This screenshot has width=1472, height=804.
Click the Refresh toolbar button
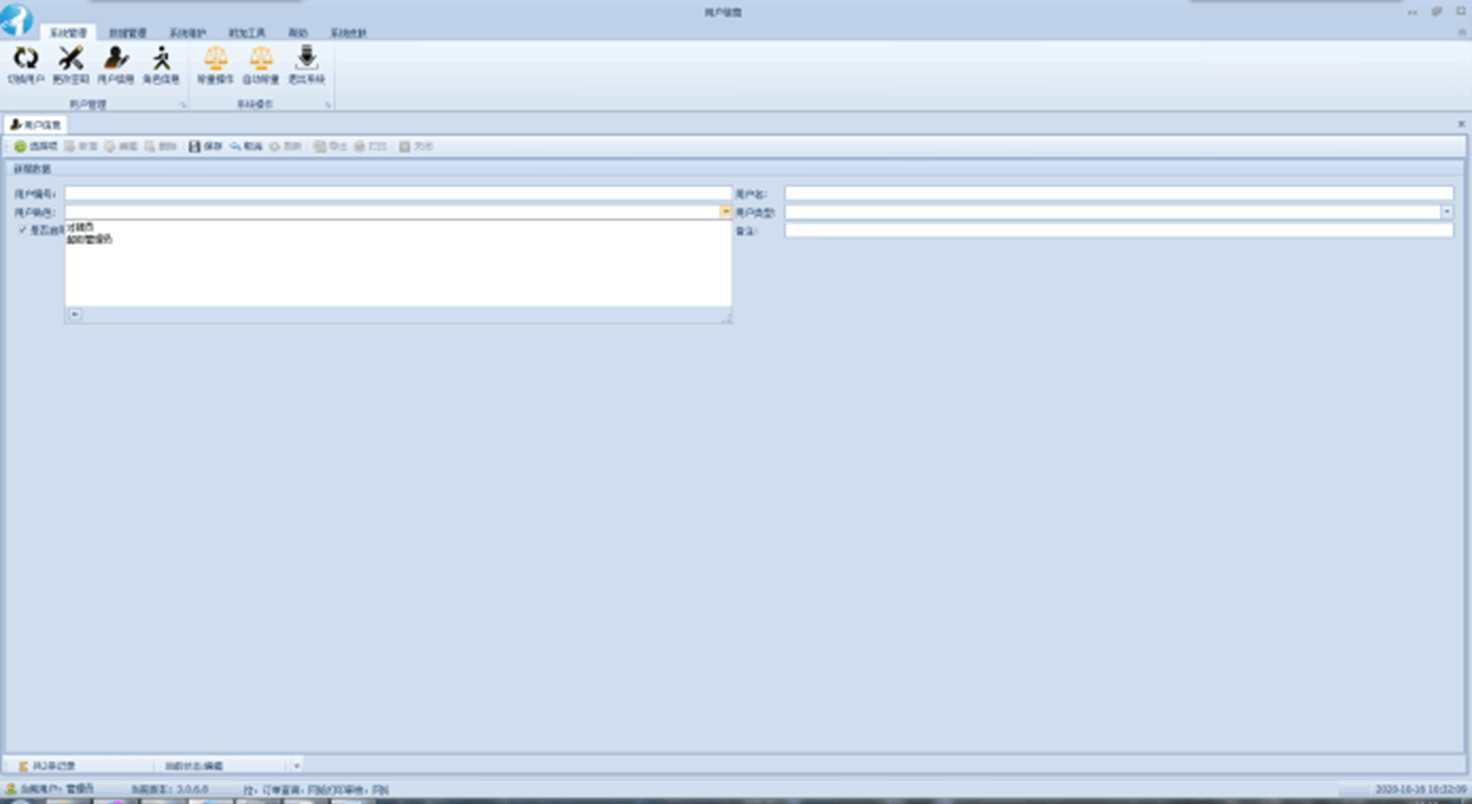point(285,147)
